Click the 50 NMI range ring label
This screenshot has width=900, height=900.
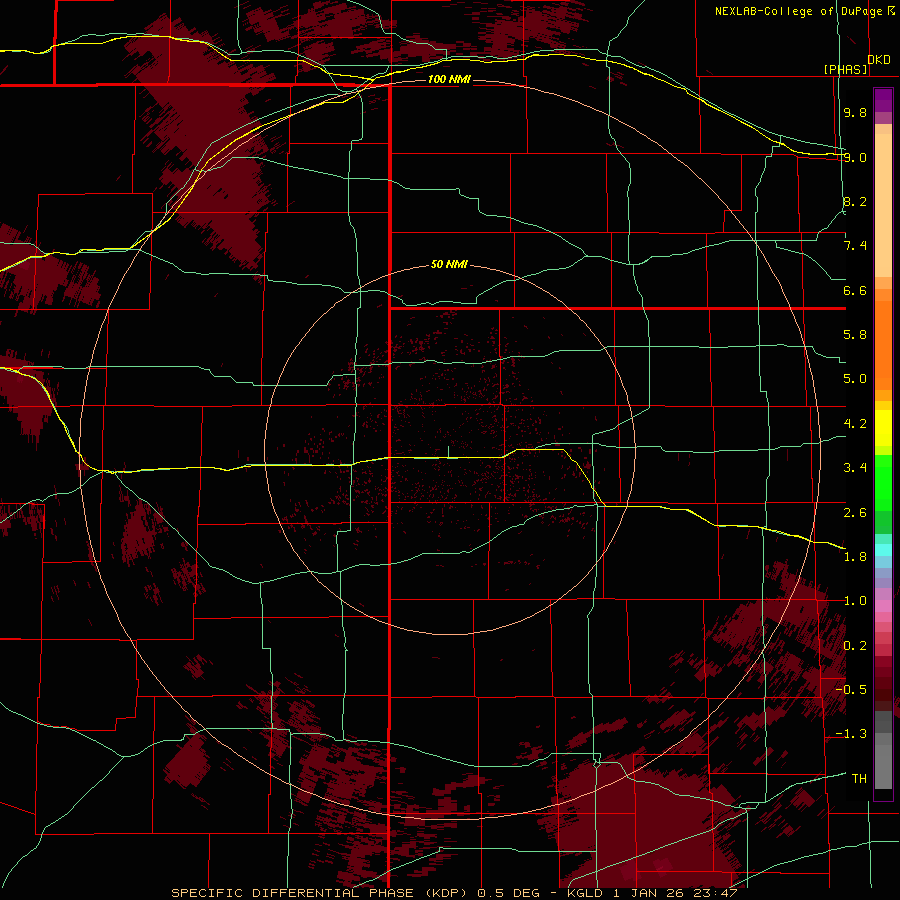[449, 265]
